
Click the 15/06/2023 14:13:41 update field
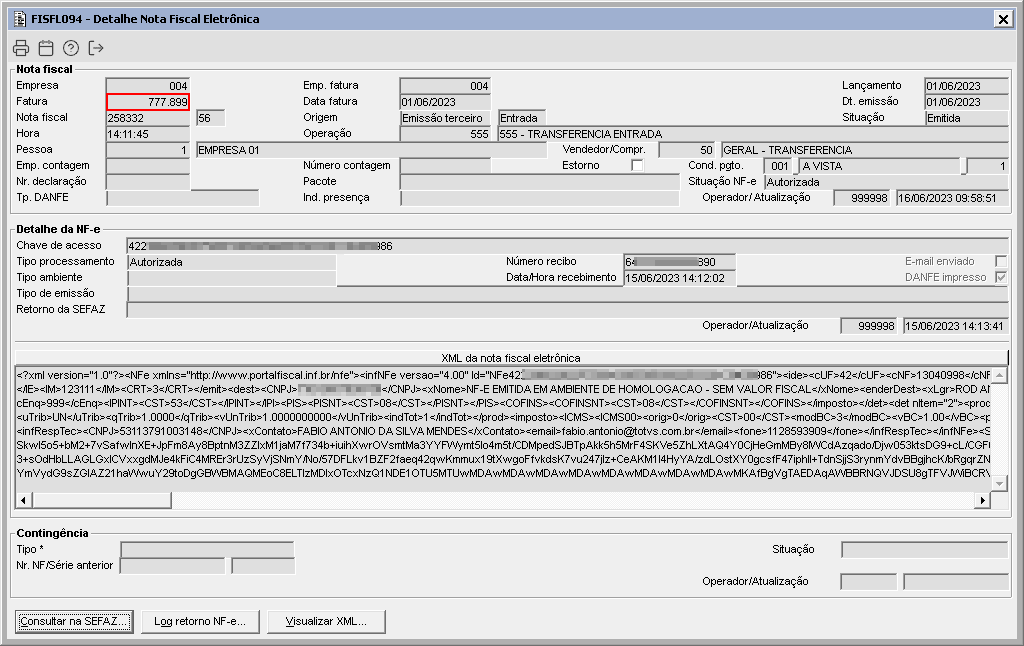coord(956,326)
